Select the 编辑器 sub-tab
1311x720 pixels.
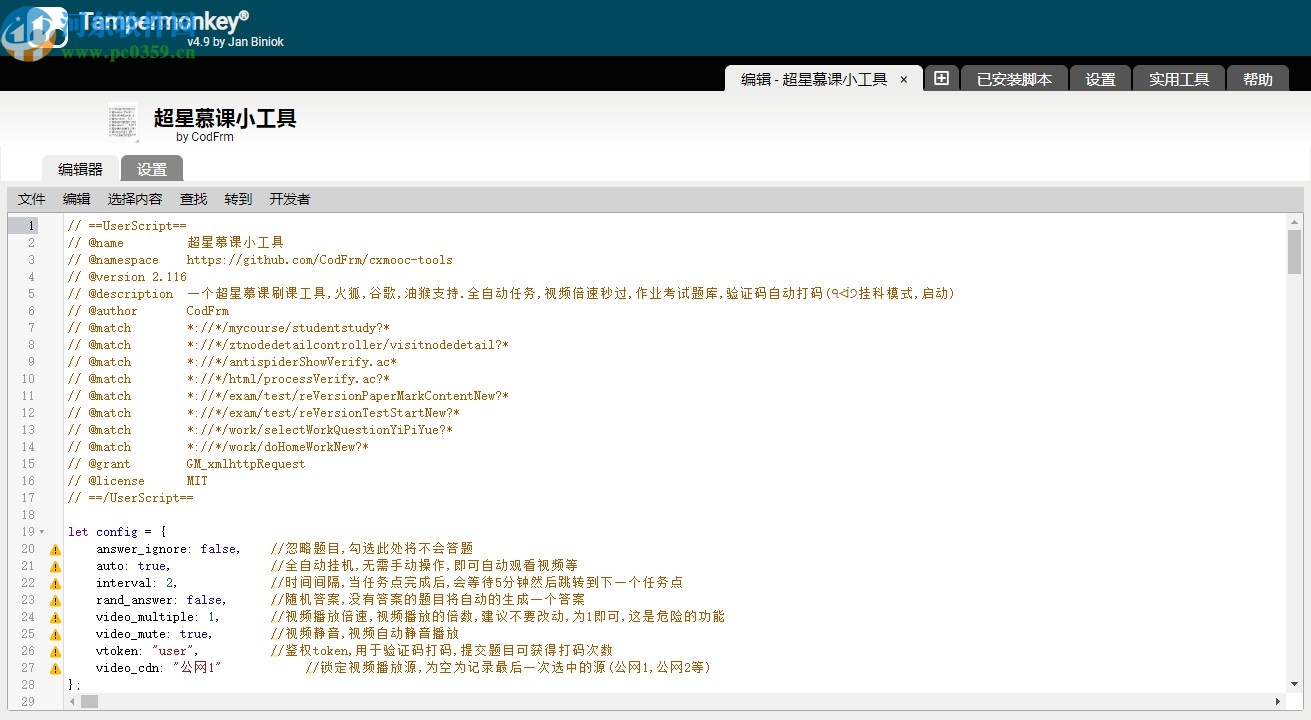80,169
